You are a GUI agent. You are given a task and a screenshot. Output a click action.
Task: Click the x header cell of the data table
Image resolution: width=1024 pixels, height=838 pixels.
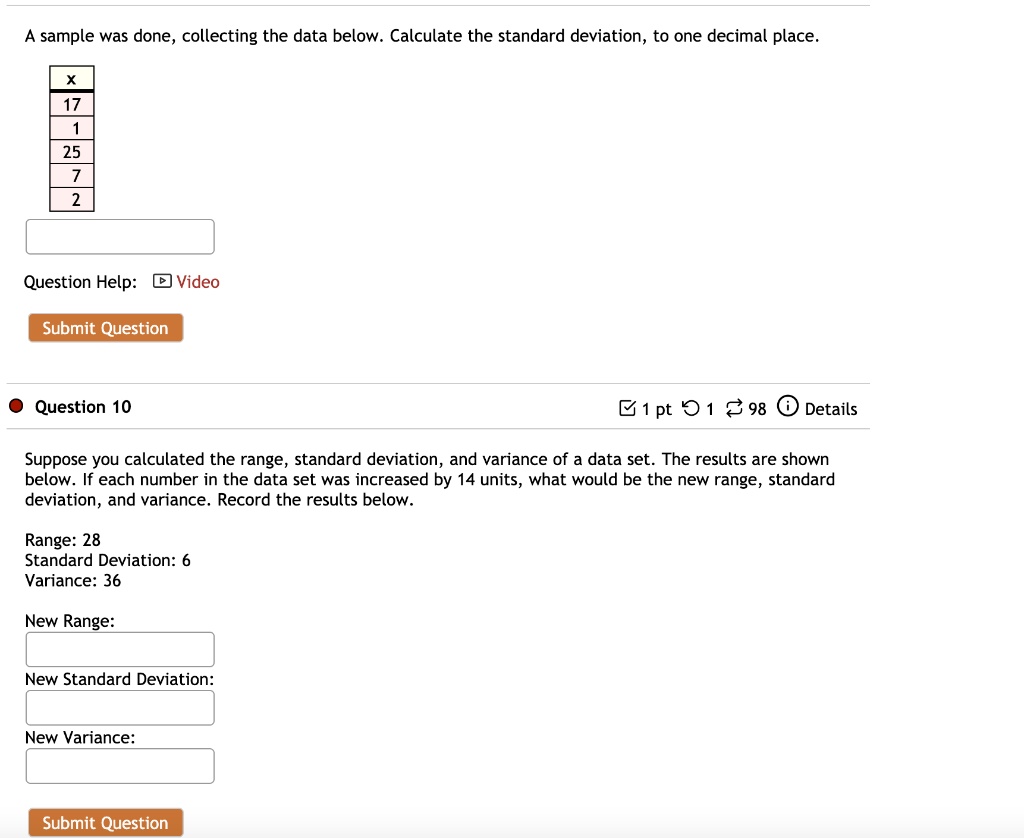pos(72,78)
